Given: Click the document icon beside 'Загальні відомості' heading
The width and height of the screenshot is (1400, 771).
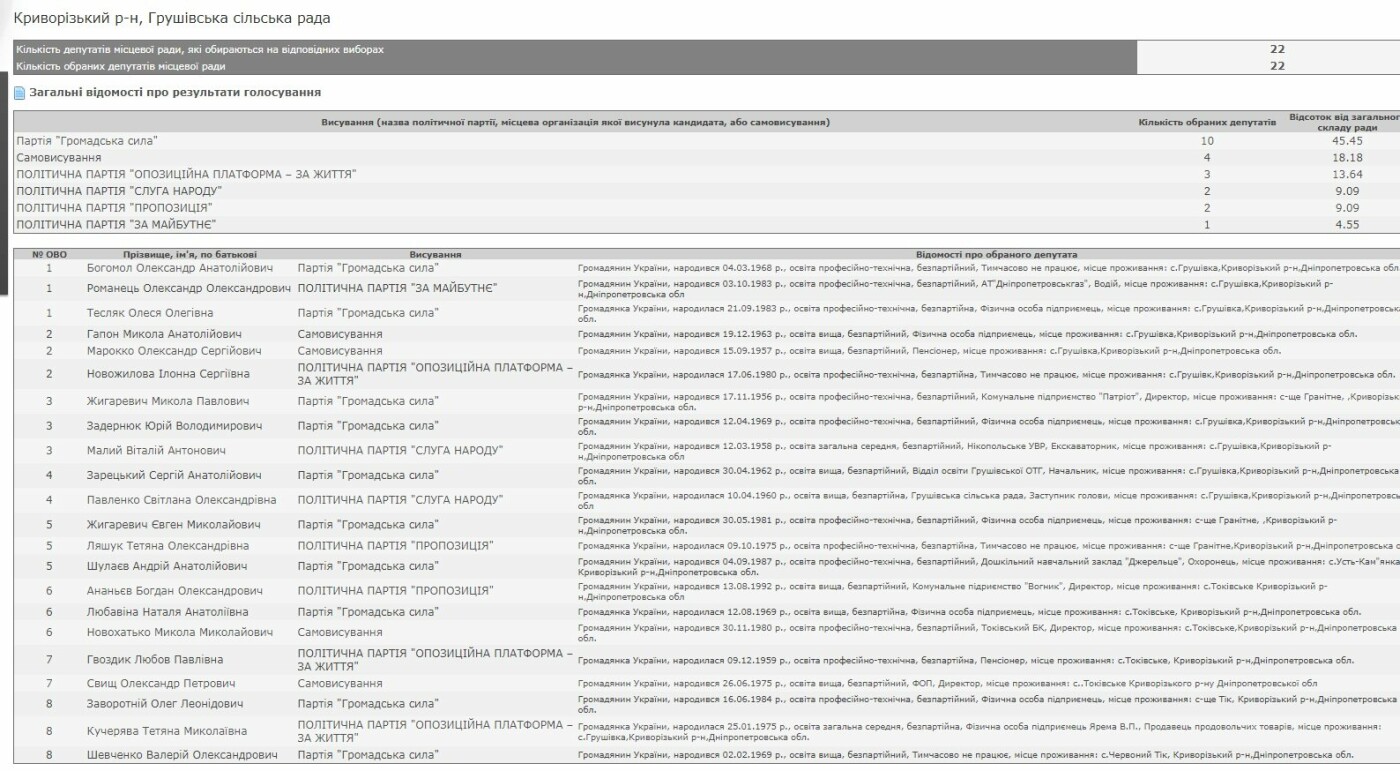Looking at the screenshot, I should coord(19,93).
